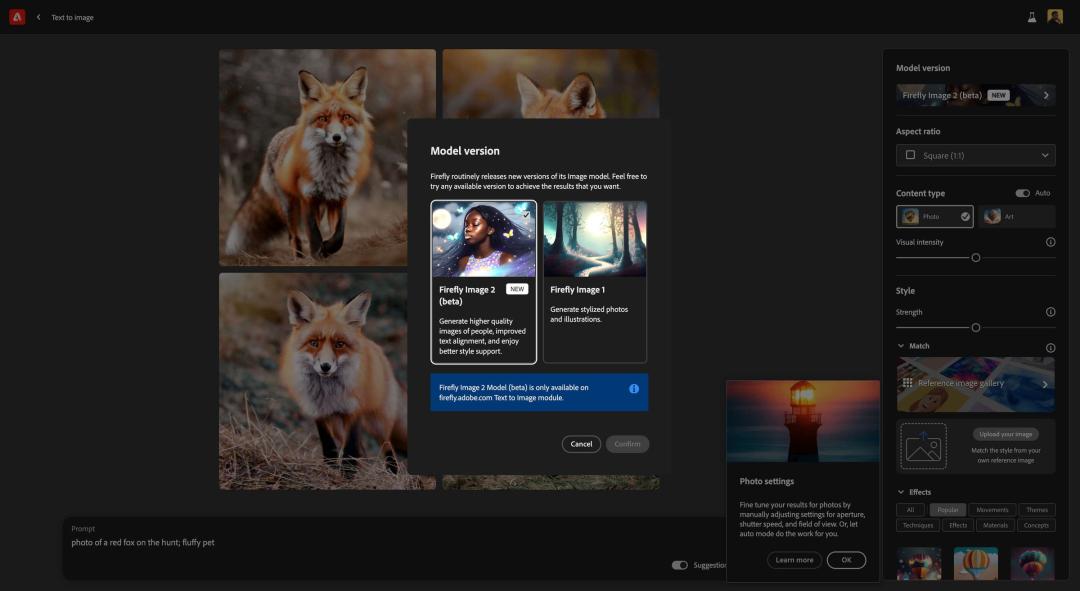Click the info icon beside Strength
Image resolution: width=1080 pixels, height=591 pixels.
pyautogui.click(x=1050, y=312)
